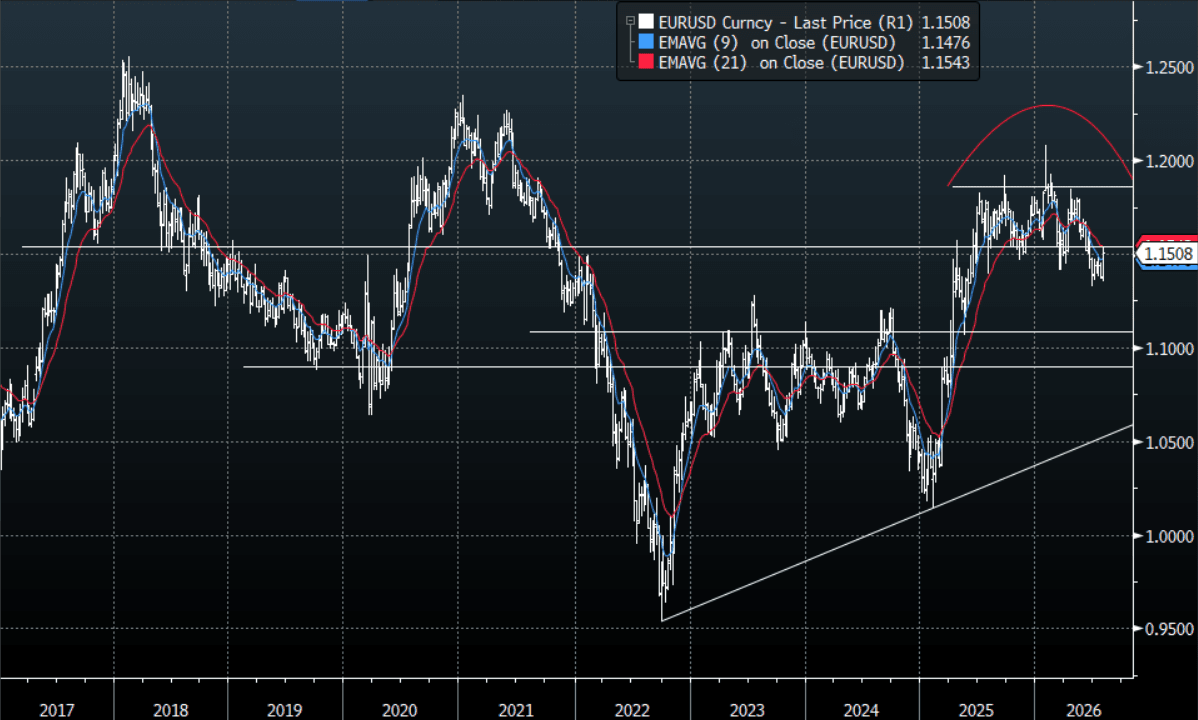Image resolution: width=1198 pixels, height=720 pixels.
Task: Click the 2023 label on the time axis
Action: click(746, 710)
